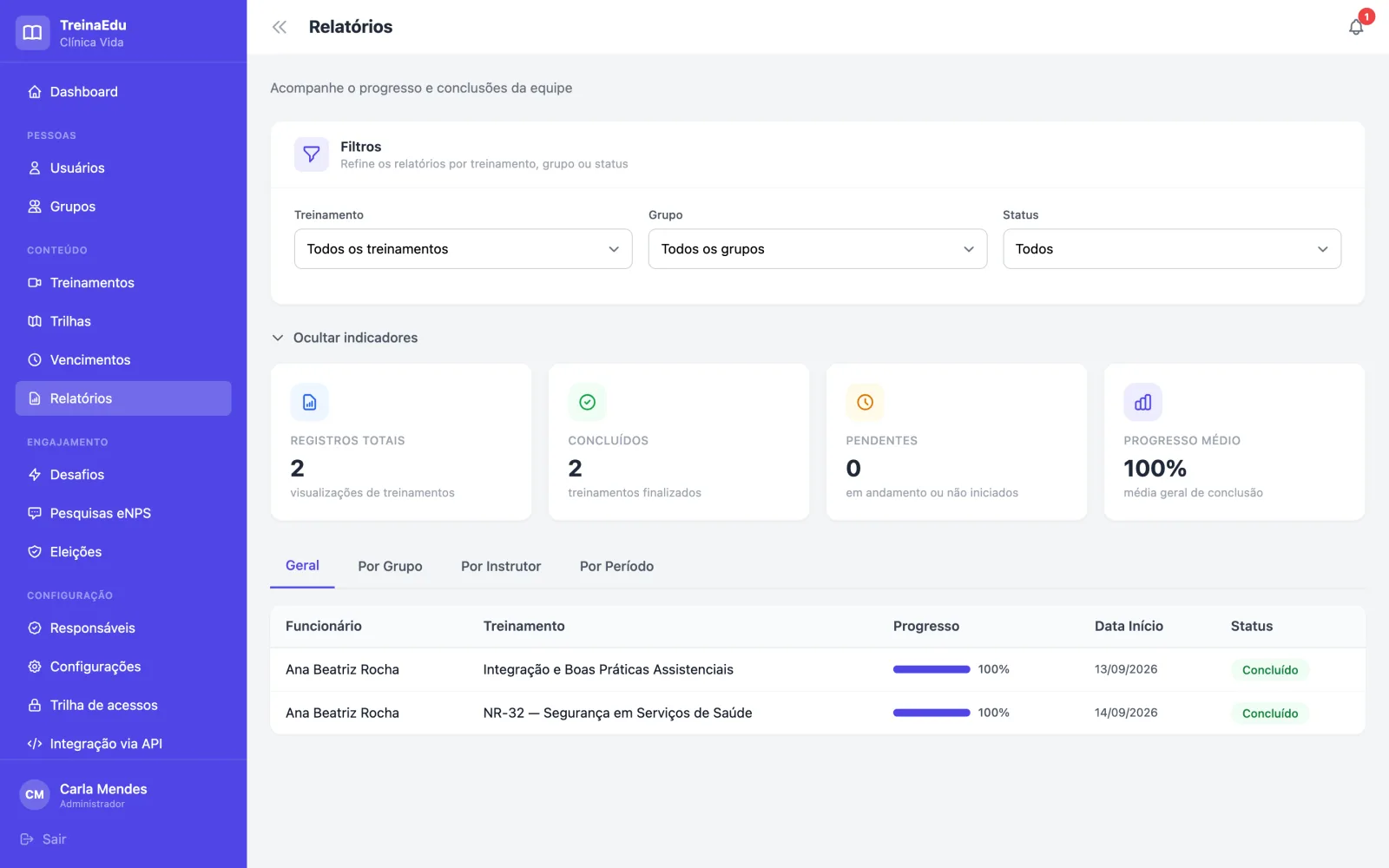Switch to Por Grupo tab
Viewport: 1389px width, 868px height.
coord(391,567)
